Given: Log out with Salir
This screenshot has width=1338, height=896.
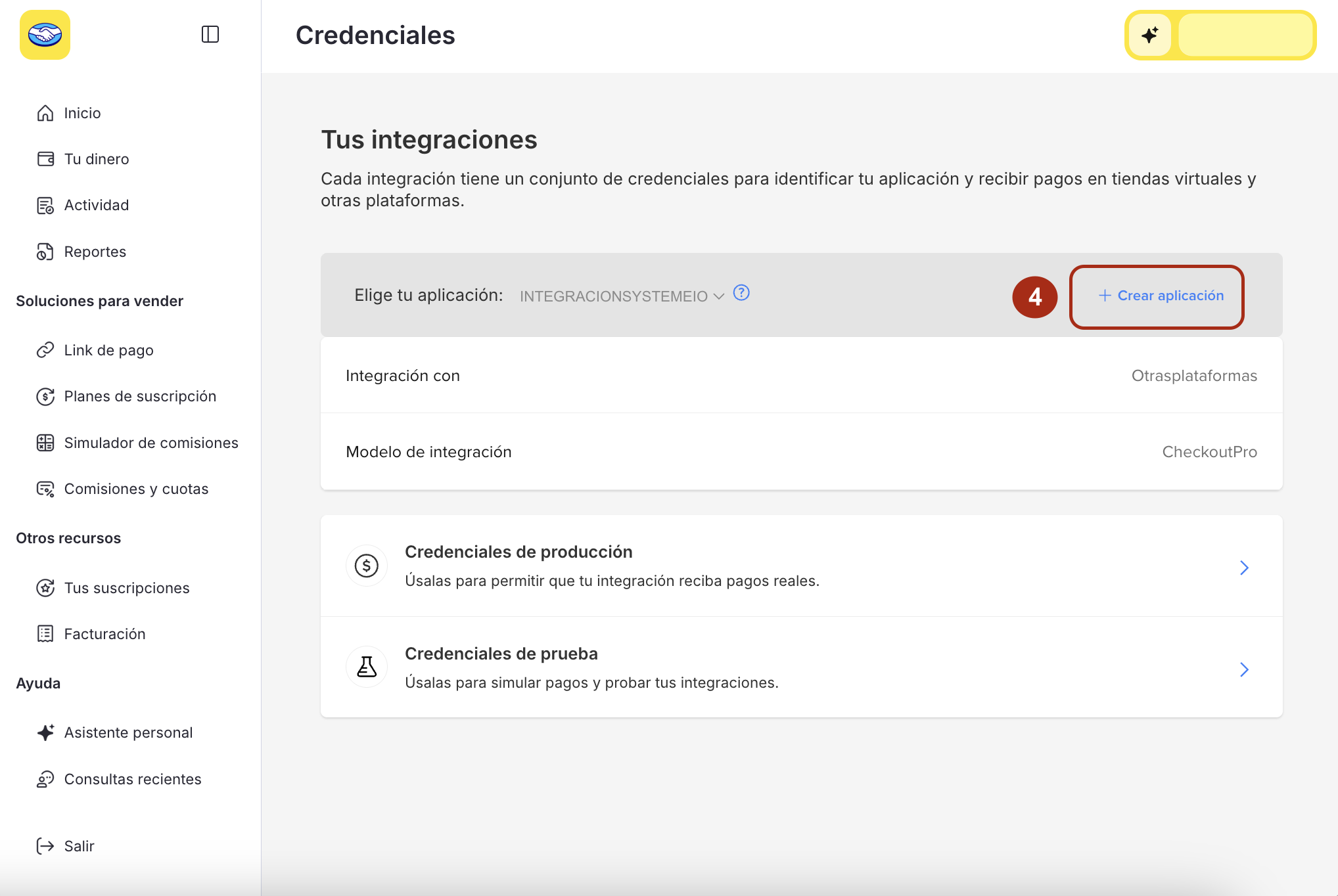Looking at the screenshot, I should click(80, 846).
